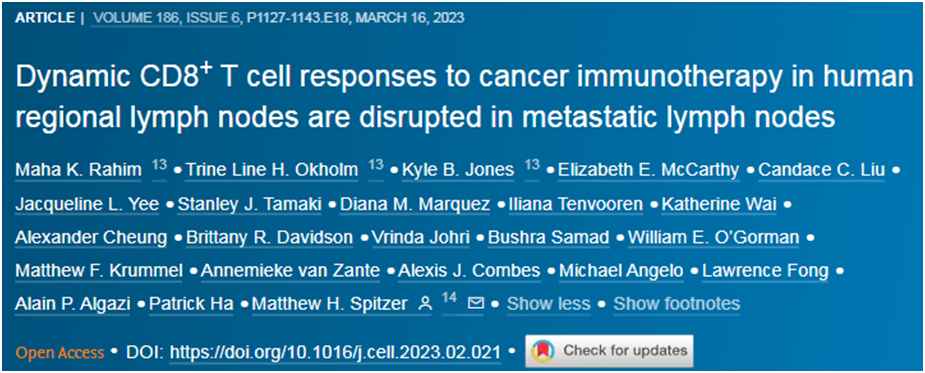Viewport: 925px width, 373px height.
Task: Click author Michael Angelo
Action: (622, 271)
